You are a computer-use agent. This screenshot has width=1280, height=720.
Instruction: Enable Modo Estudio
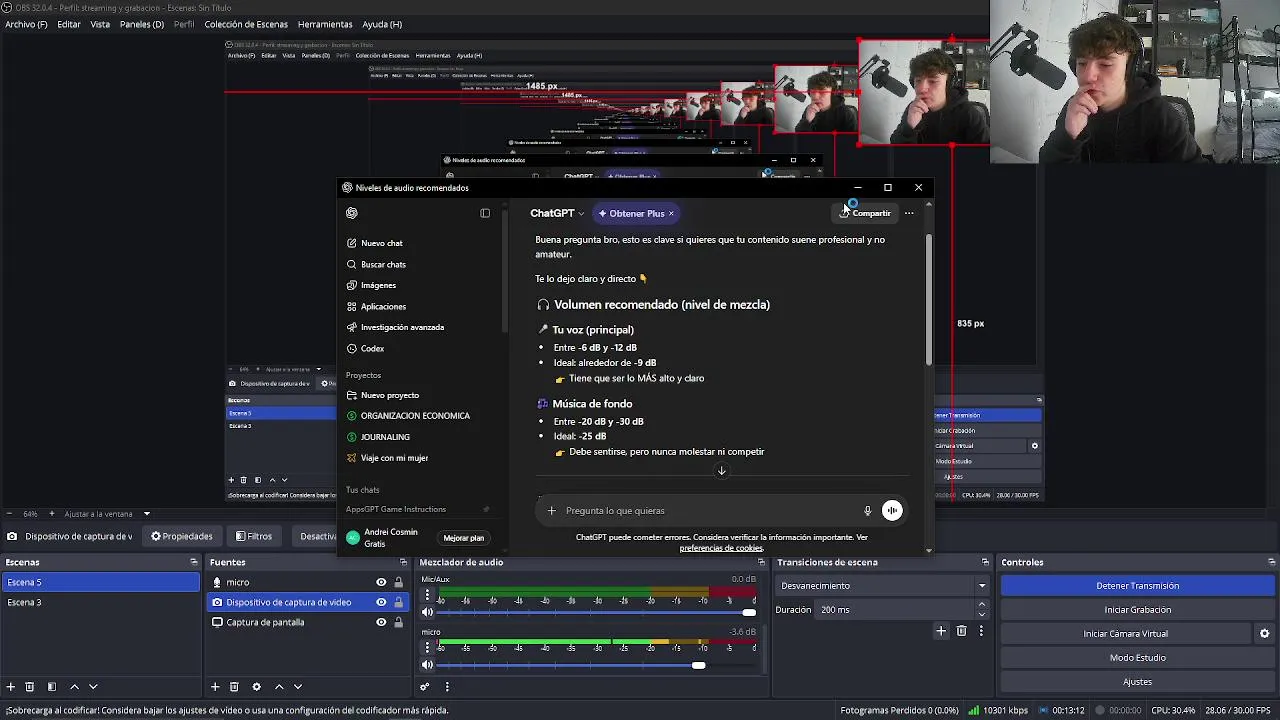(x=1138, y=658)
